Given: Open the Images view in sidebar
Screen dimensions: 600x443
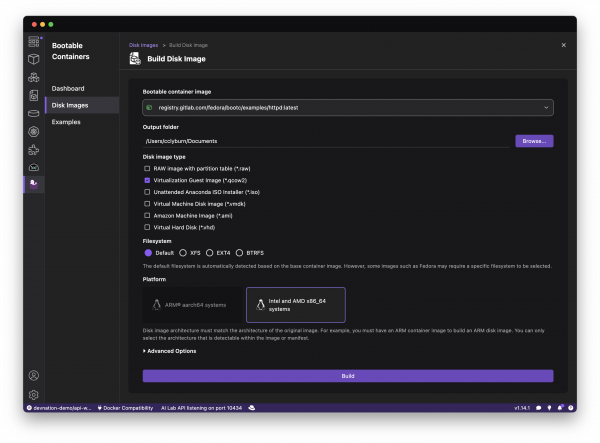Looking at the screenshot, I should 34,95.
